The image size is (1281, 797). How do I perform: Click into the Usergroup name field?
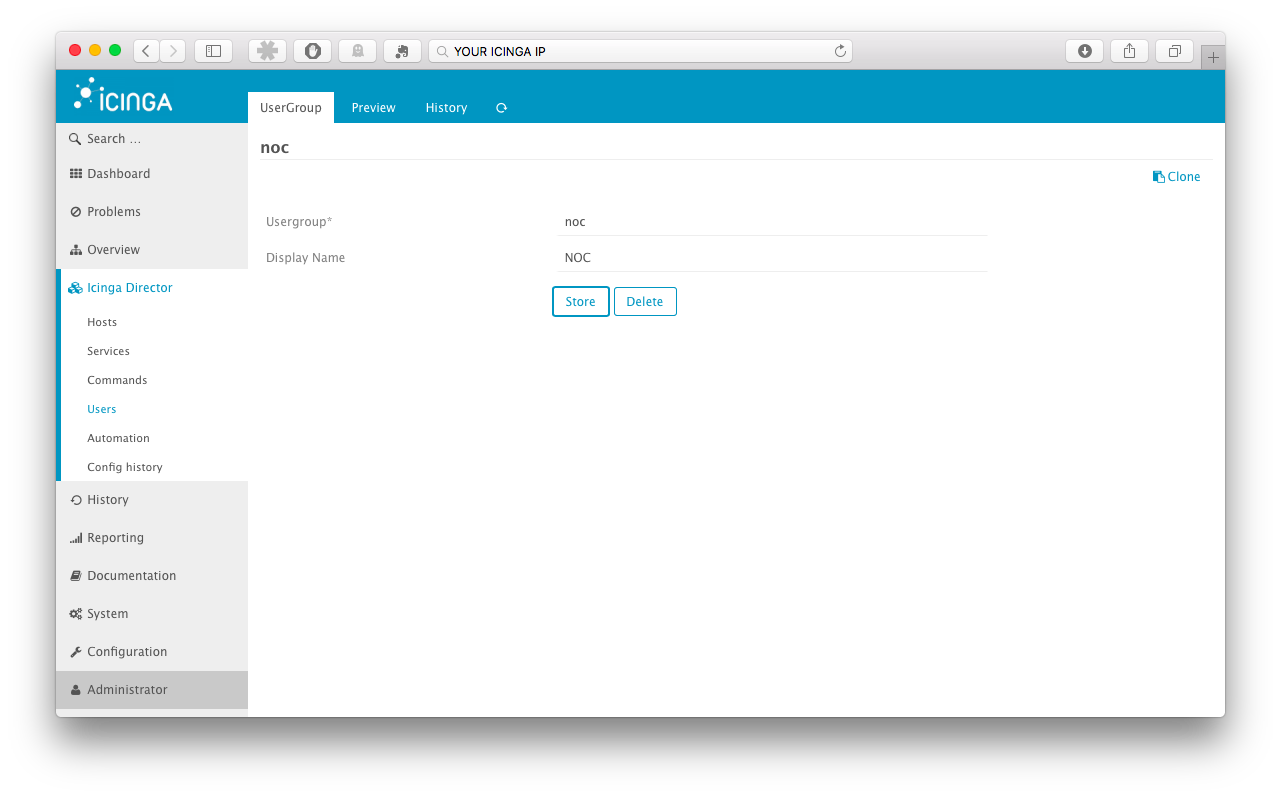(x=772, y=222)
